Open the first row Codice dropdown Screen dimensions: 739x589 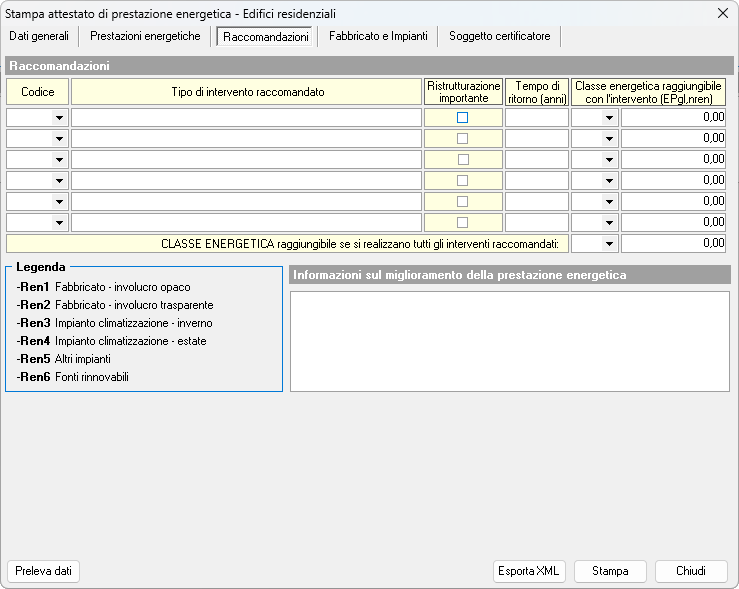click(x=59, y=118)
